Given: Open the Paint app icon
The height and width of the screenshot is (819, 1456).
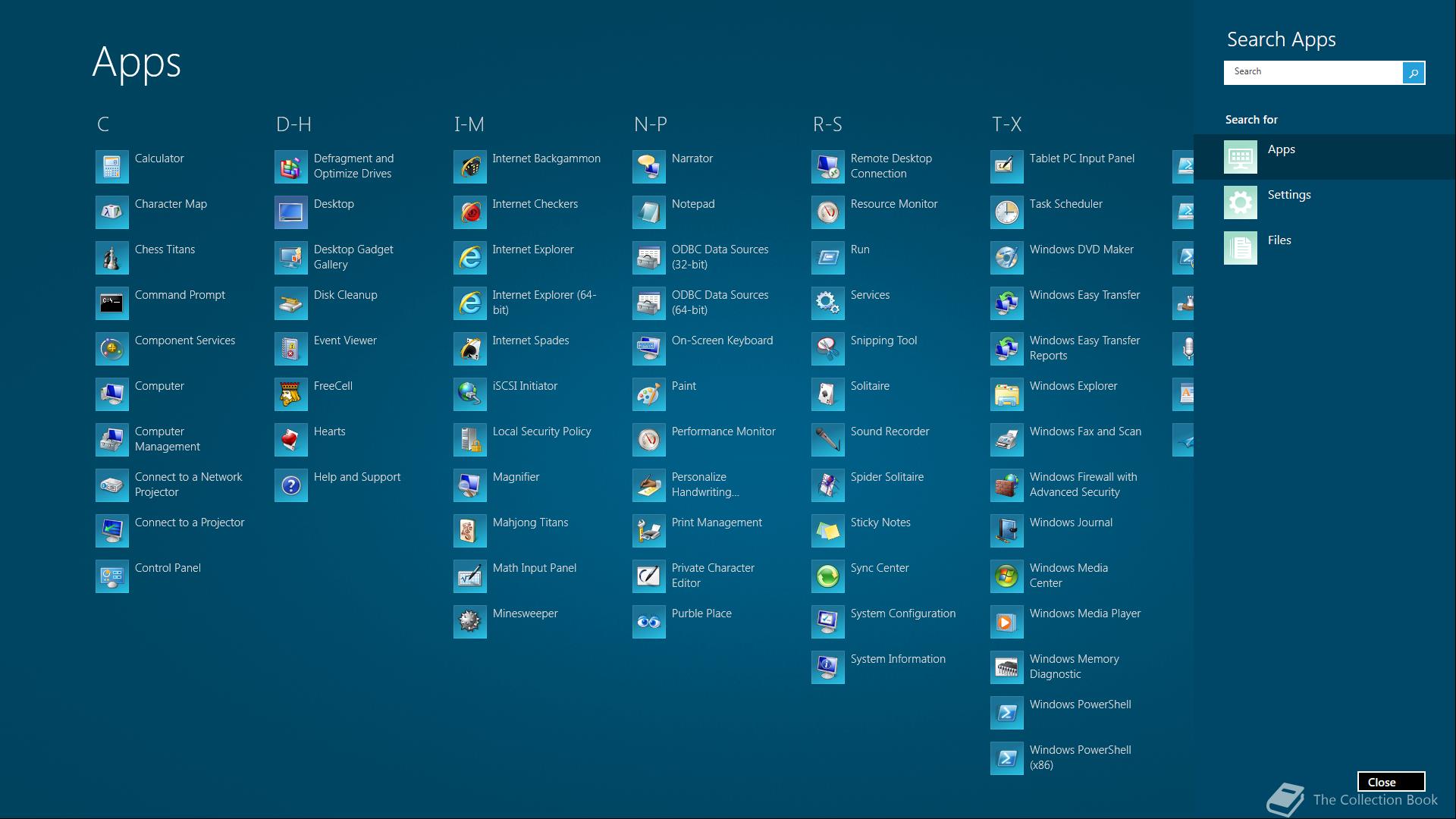Looking at the screenshot, I should click(x=649, y=394).
